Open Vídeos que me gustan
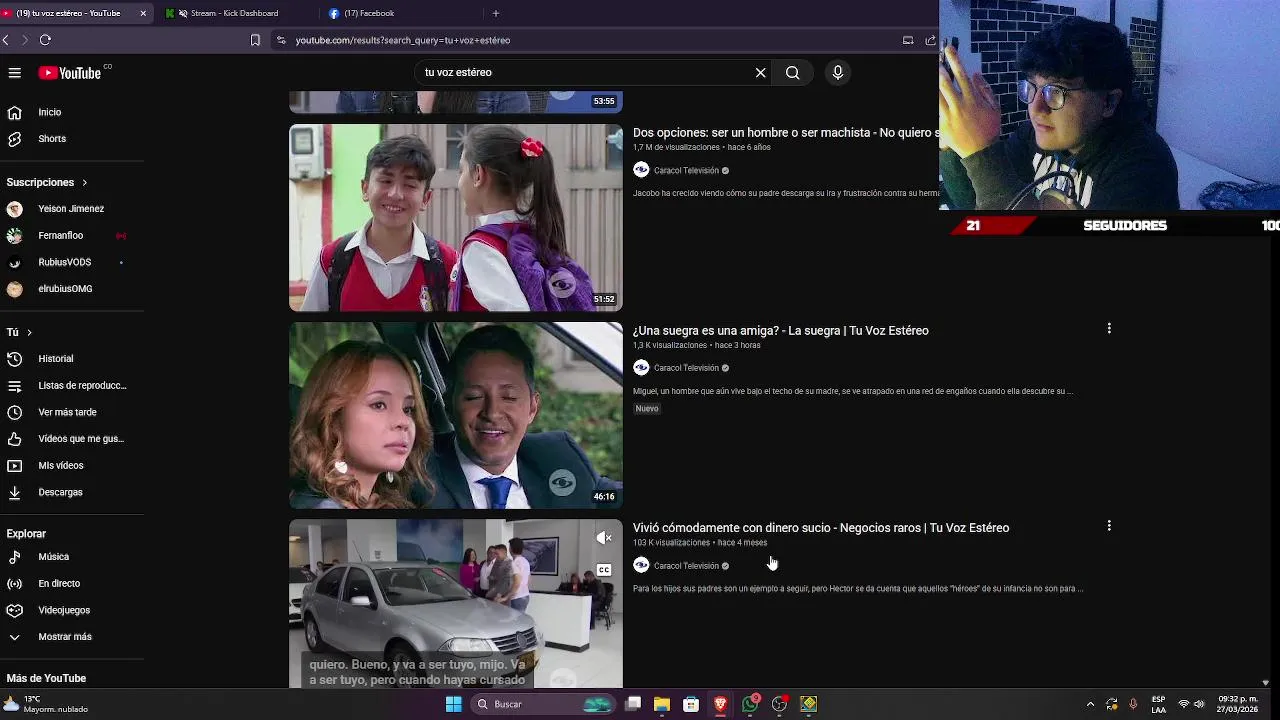The image size is (1280, 720). 81,439
